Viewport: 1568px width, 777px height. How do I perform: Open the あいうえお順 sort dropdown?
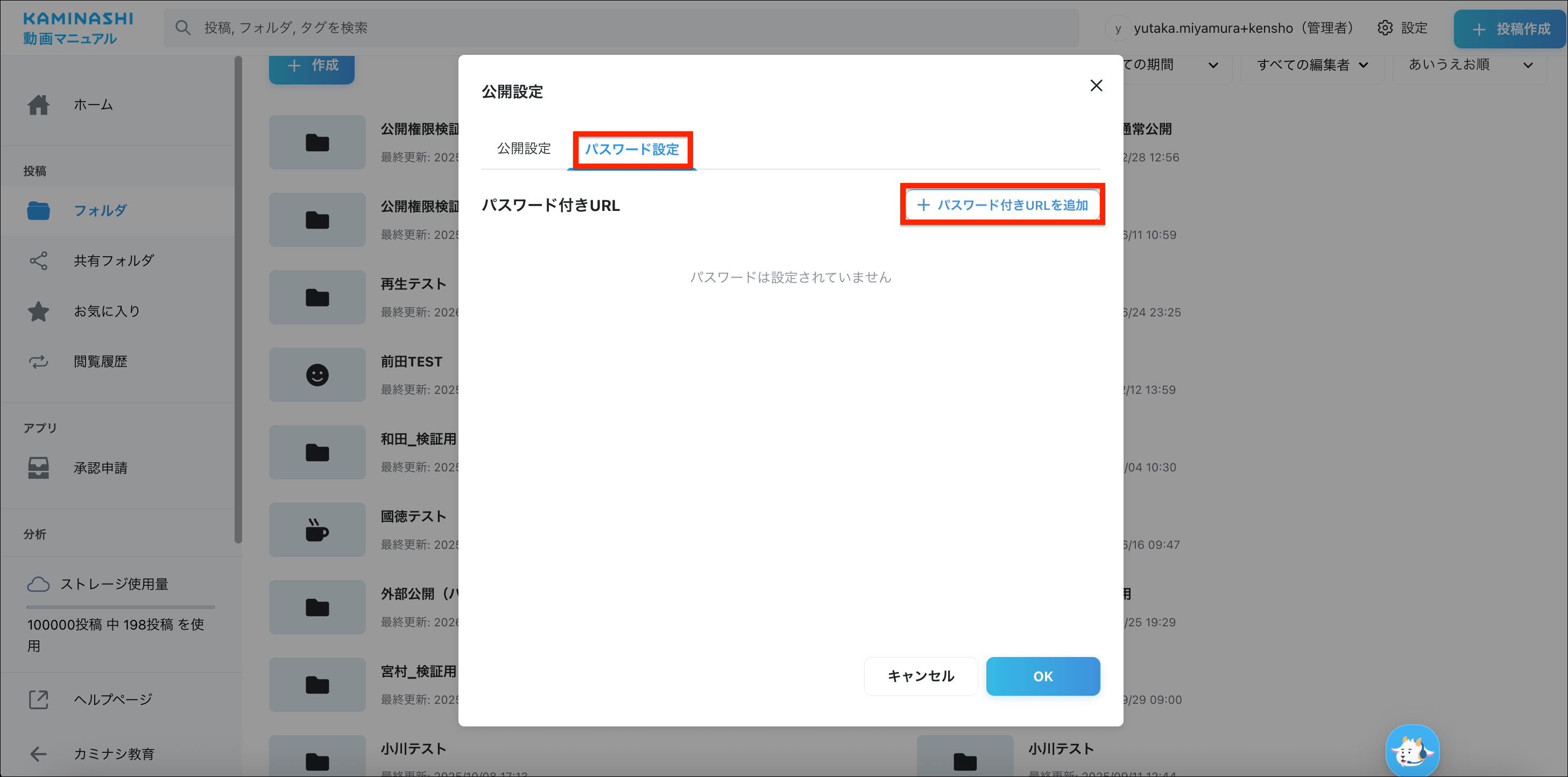pos(1470,65)
